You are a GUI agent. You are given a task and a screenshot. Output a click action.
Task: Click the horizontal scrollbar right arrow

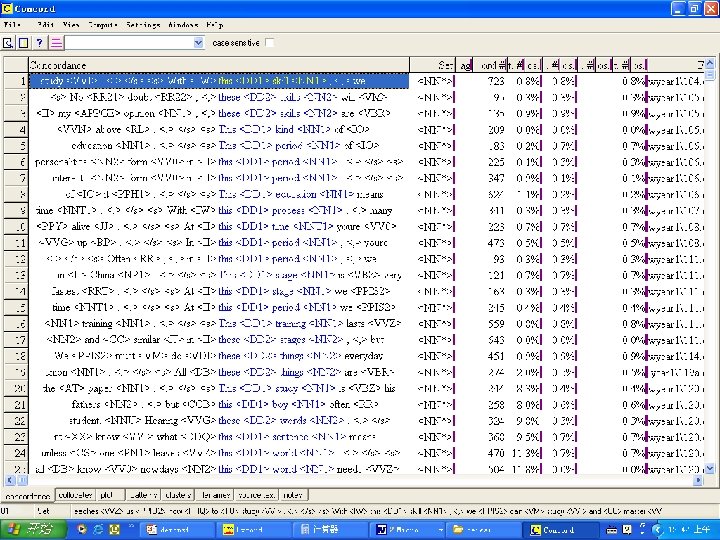coord(698,480)
